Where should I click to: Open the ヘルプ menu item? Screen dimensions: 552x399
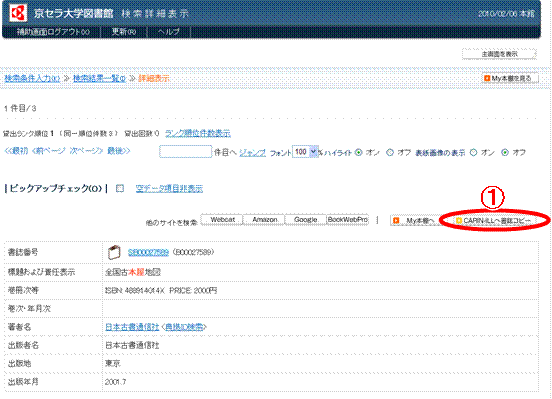click(169, 32)
